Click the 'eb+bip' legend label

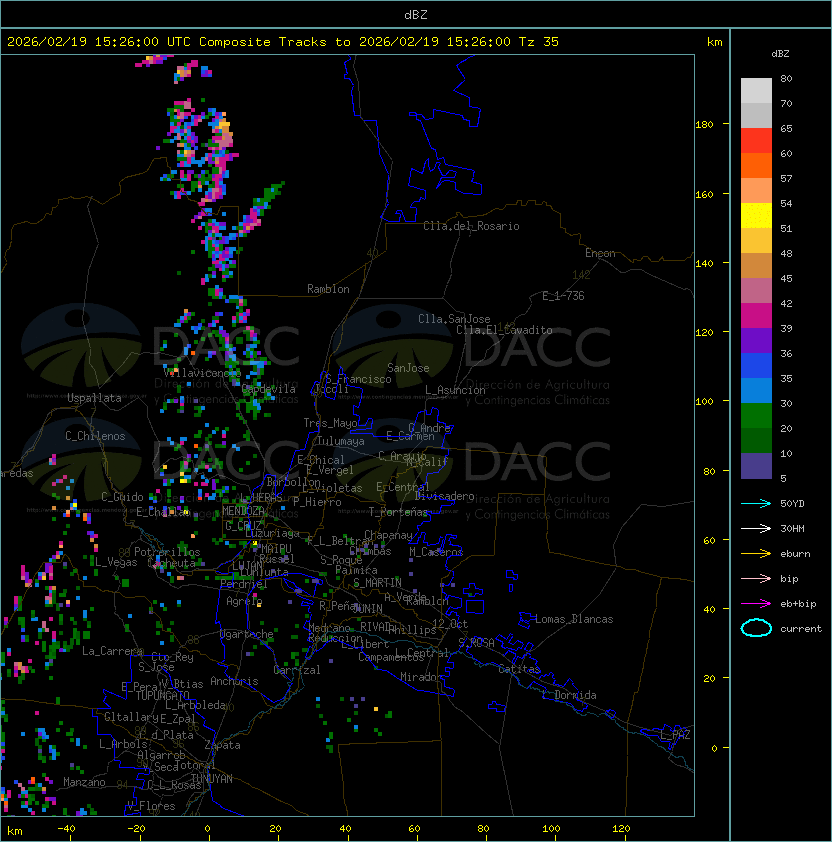pos(798,604)
